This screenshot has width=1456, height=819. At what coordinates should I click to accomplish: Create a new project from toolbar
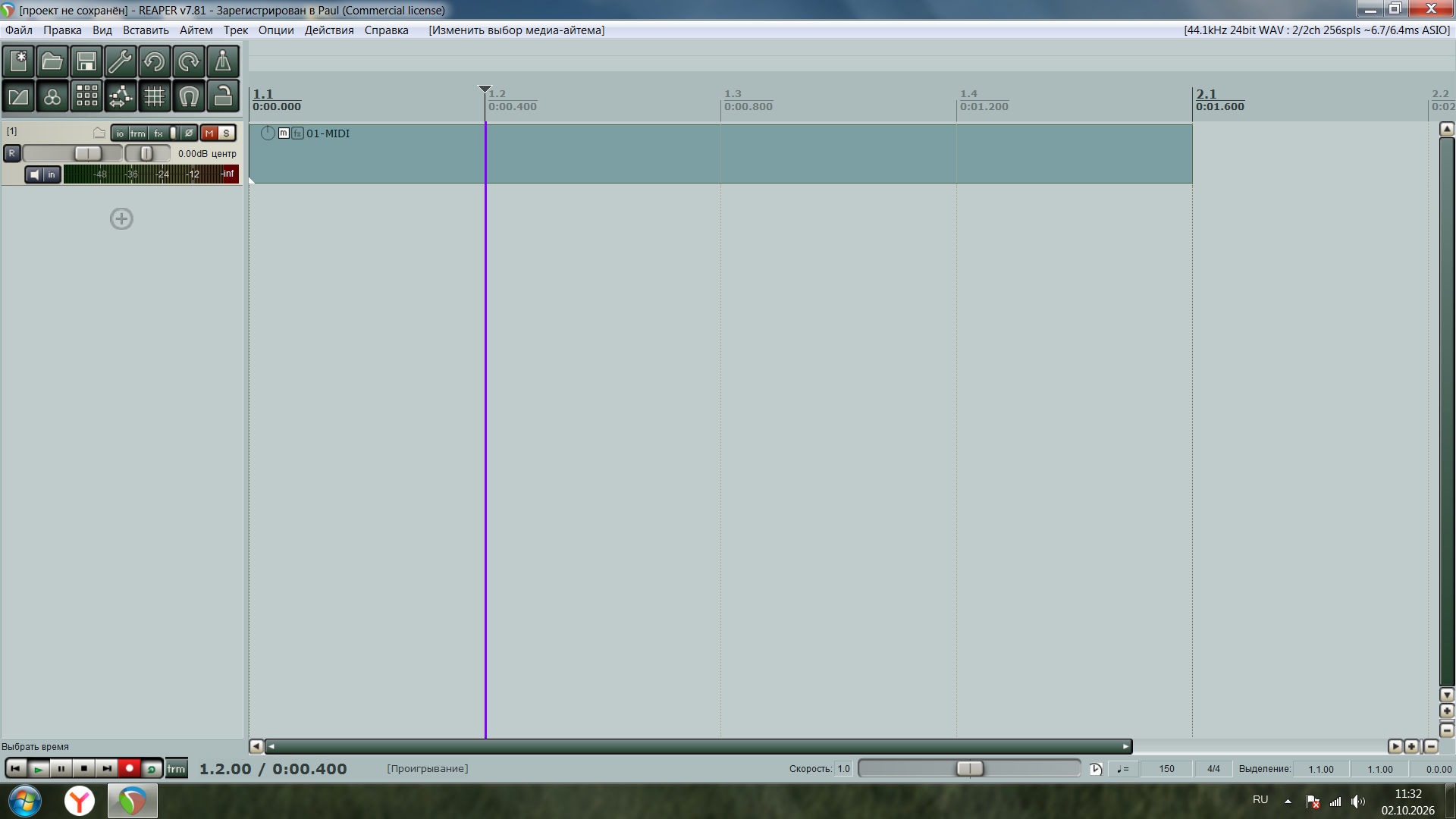(18, 61)
